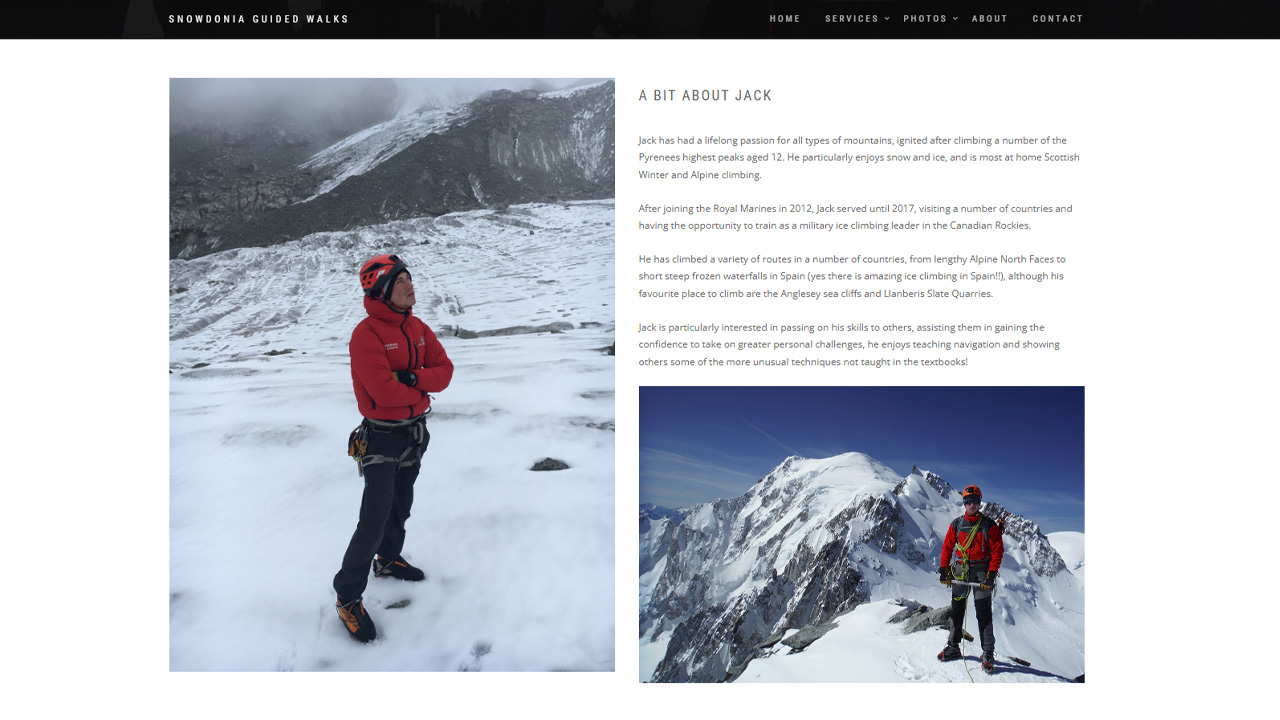Image resolution: width=1280 pixels, height=720 pixels.
Task: Click the paragraph mentioning the Royal Marines
Action: click(x=856, y=217)
